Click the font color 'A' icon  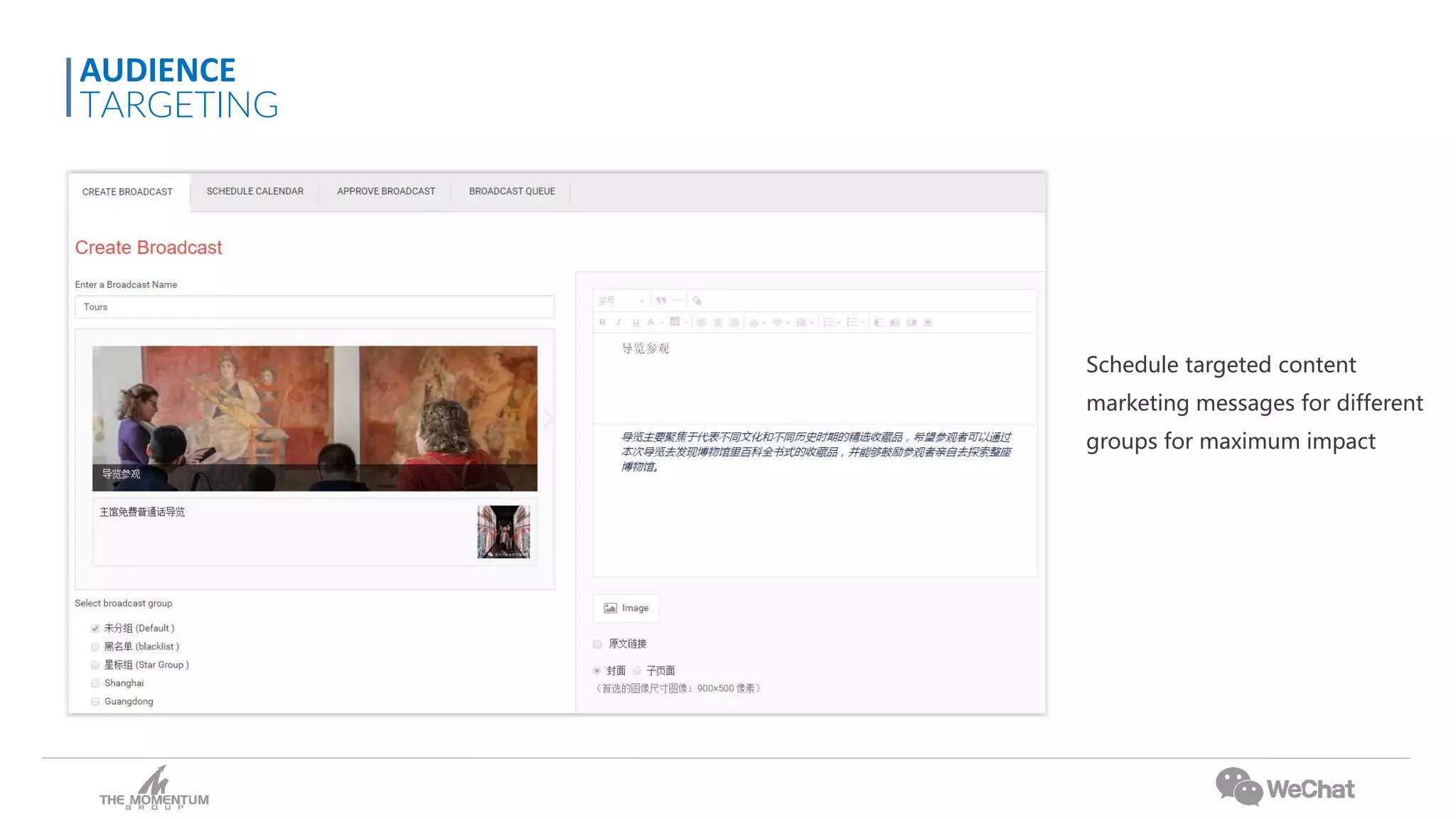tap(651, 322)
